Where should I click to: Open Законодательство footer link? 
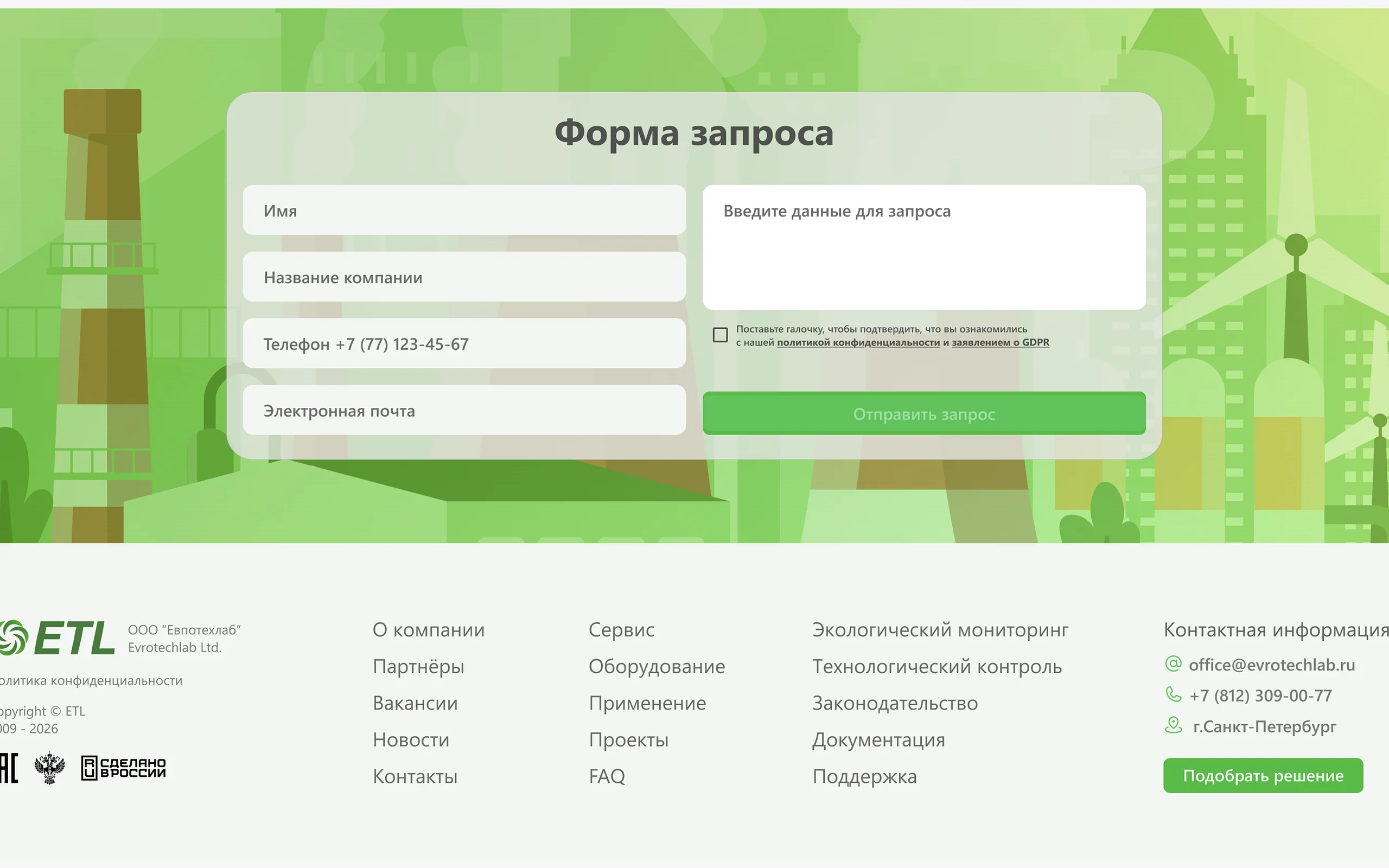coord(895,703)
